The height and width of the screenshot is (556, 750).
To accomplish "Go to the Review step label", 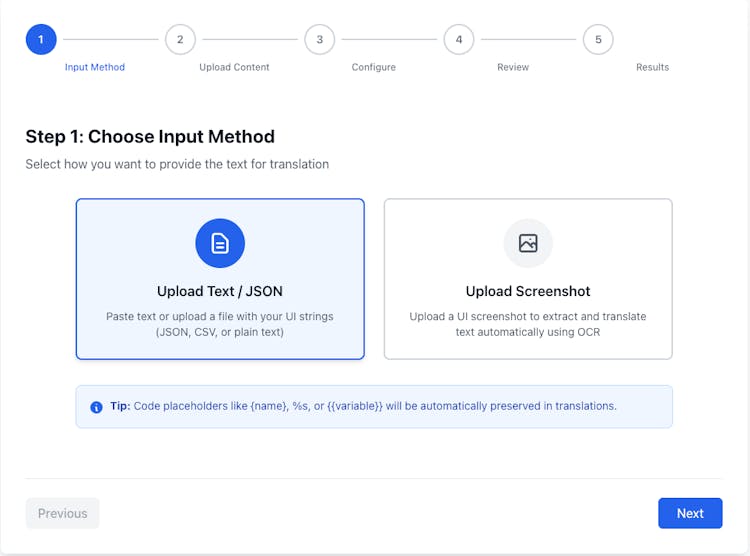I will (x=513, y=67).
